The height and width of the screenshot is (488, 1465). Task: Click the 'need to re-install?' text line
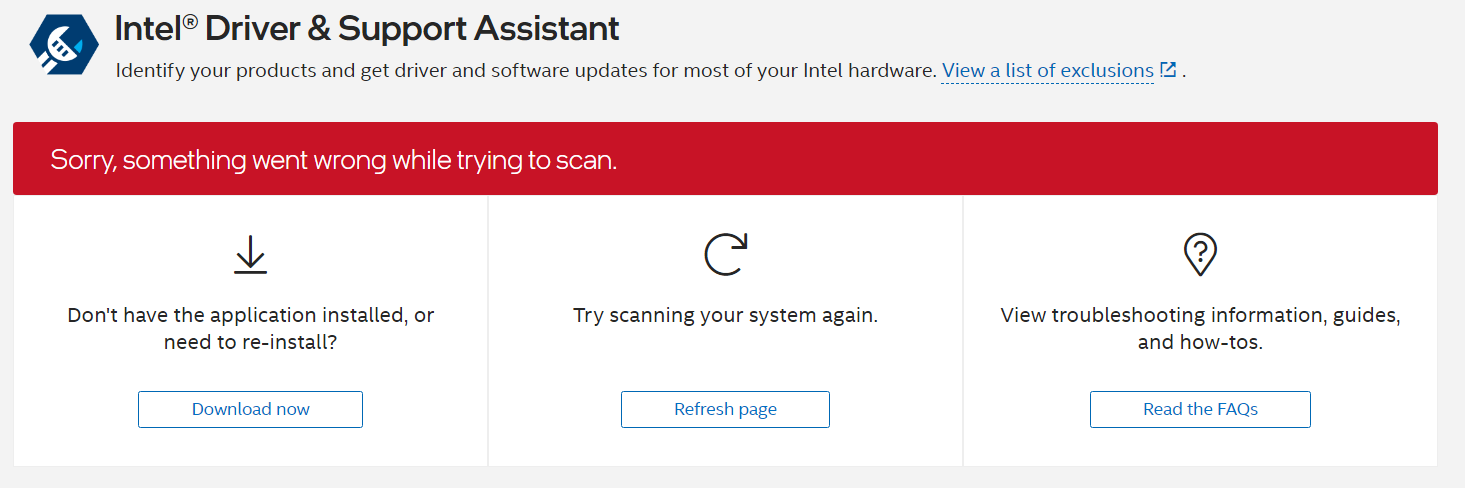coord(250,342)
